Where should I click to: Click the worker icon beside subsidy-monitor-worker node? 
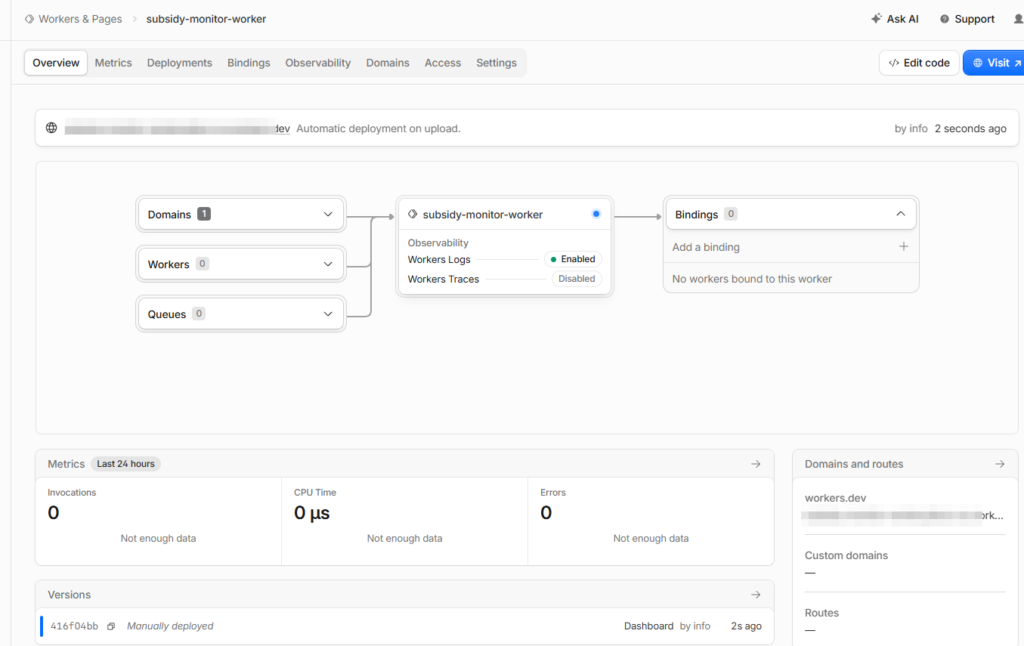tap(413, 214)
